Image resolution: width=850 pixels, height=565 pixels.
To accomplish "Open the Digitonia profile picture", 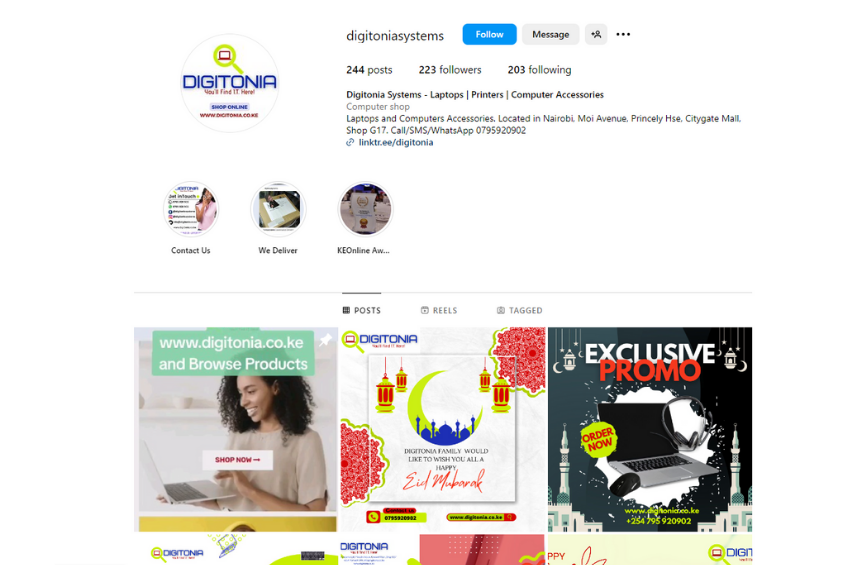I will click(x=229, y=82).
